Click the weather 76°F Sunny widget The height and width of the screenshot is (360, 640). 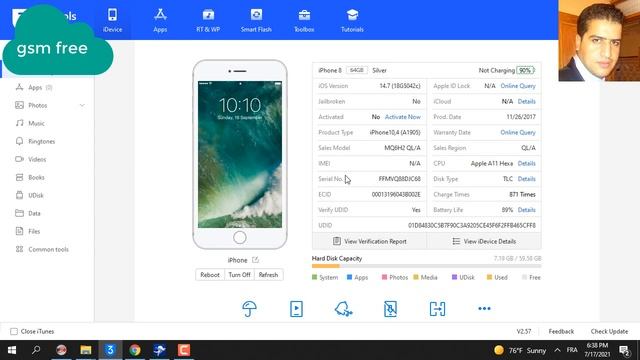click(x=520, y=350)
